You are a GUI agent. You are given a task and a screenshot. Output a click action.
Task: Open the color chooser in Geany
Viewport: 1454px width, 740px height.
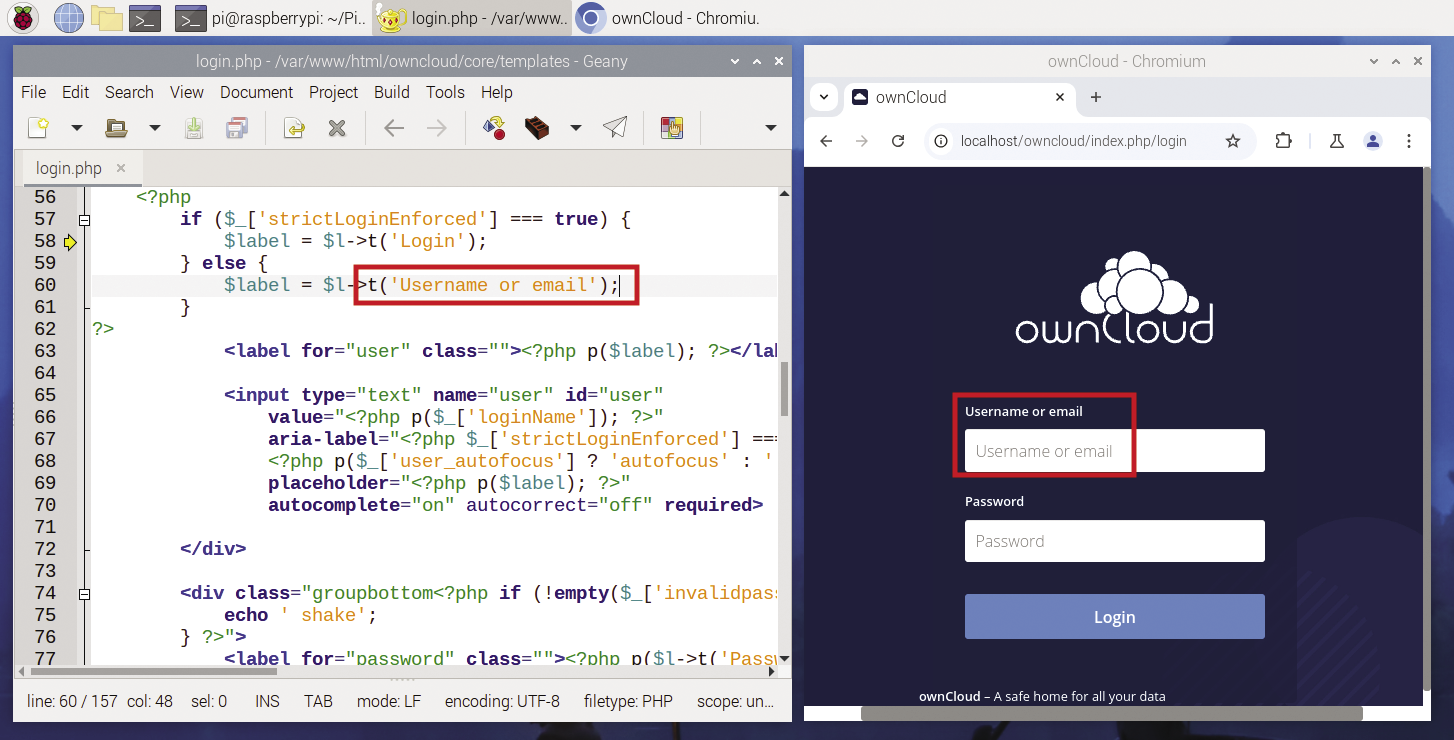click(x=672, y=127)
